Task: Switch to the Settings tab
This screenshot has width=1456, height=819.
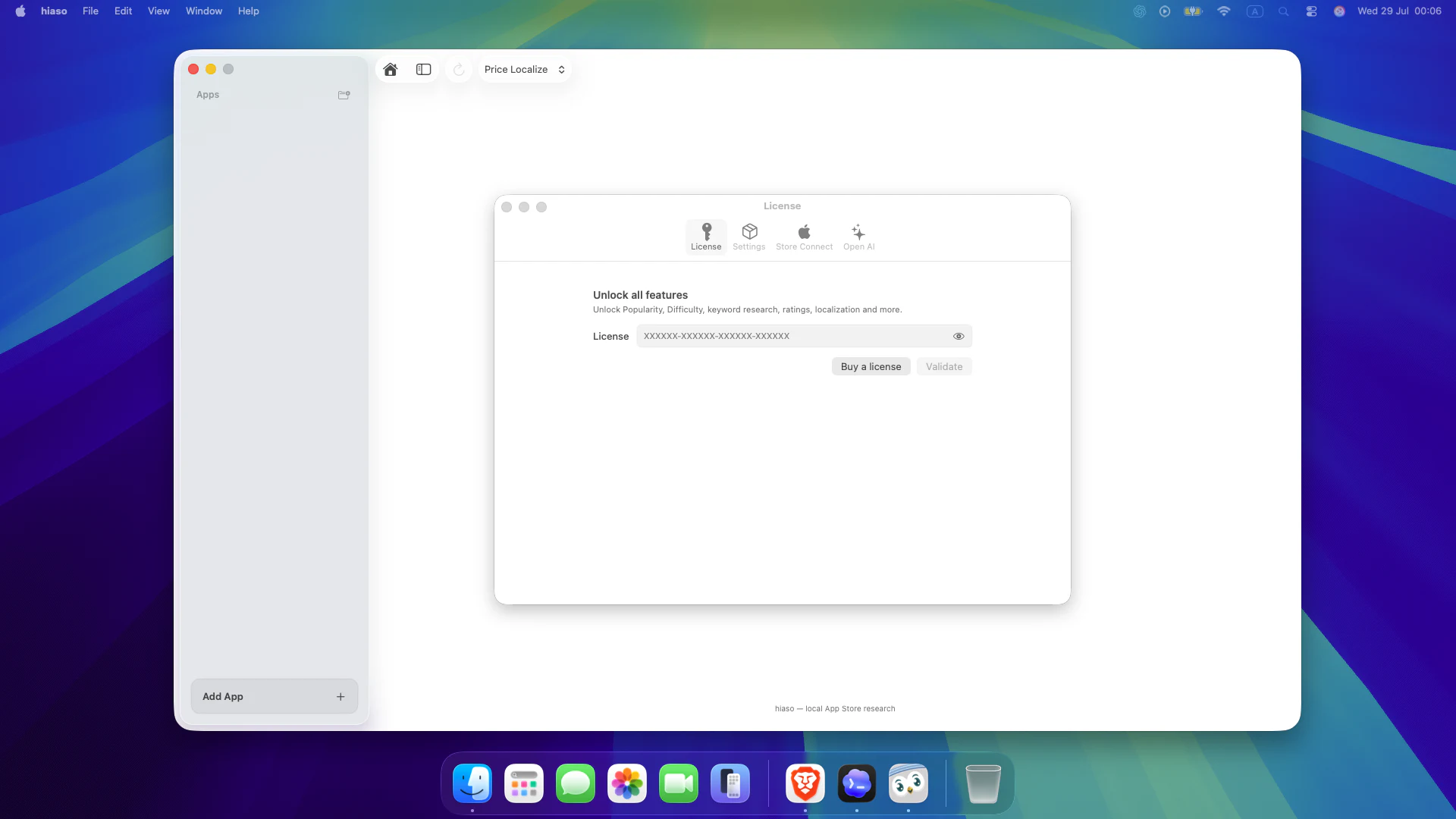Action: coord(749,237)
